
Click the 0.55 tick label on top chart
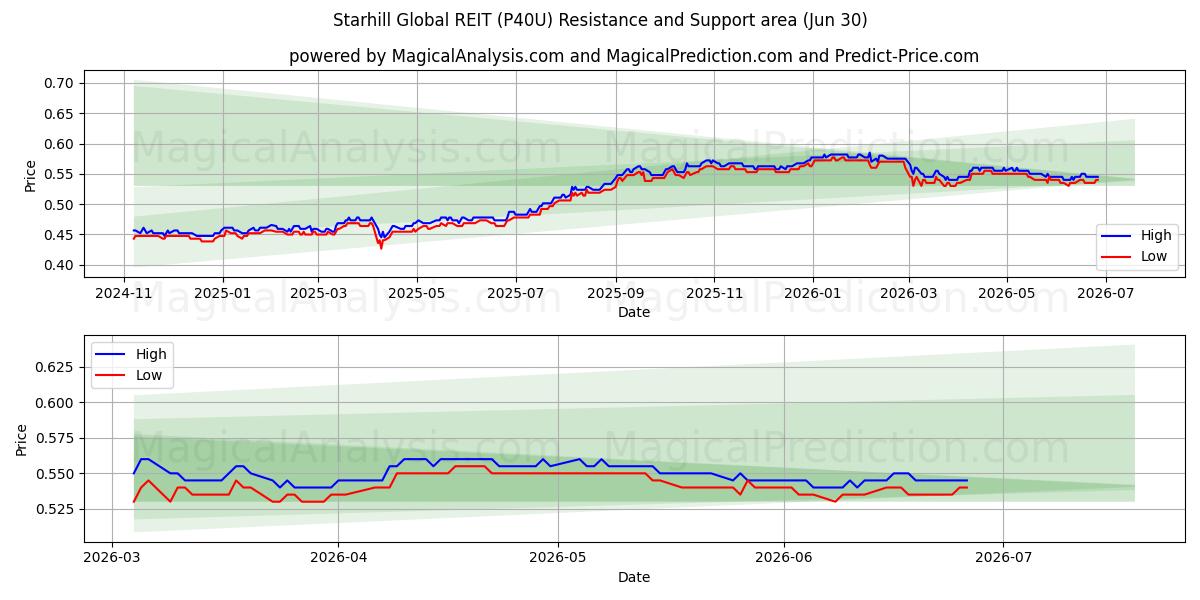[x=60, y=174]
